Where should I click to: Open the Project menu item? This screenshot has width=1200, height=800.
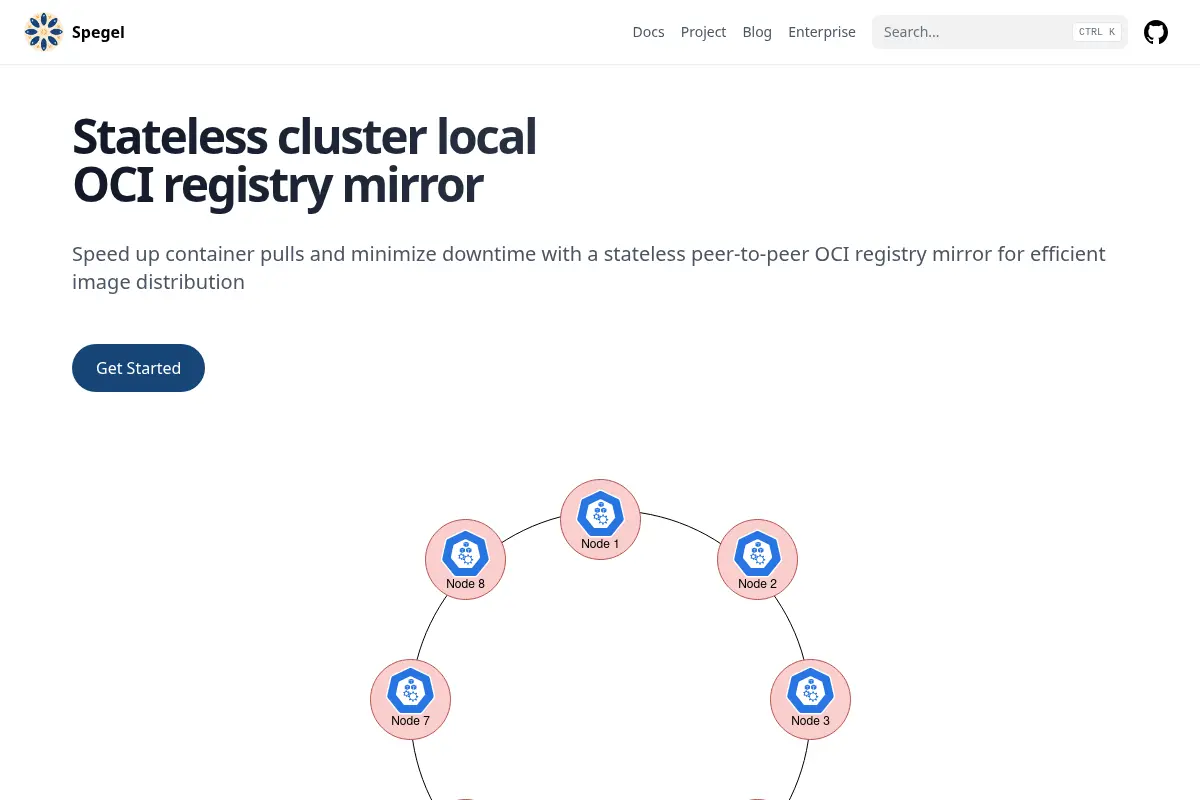[703, 32]
